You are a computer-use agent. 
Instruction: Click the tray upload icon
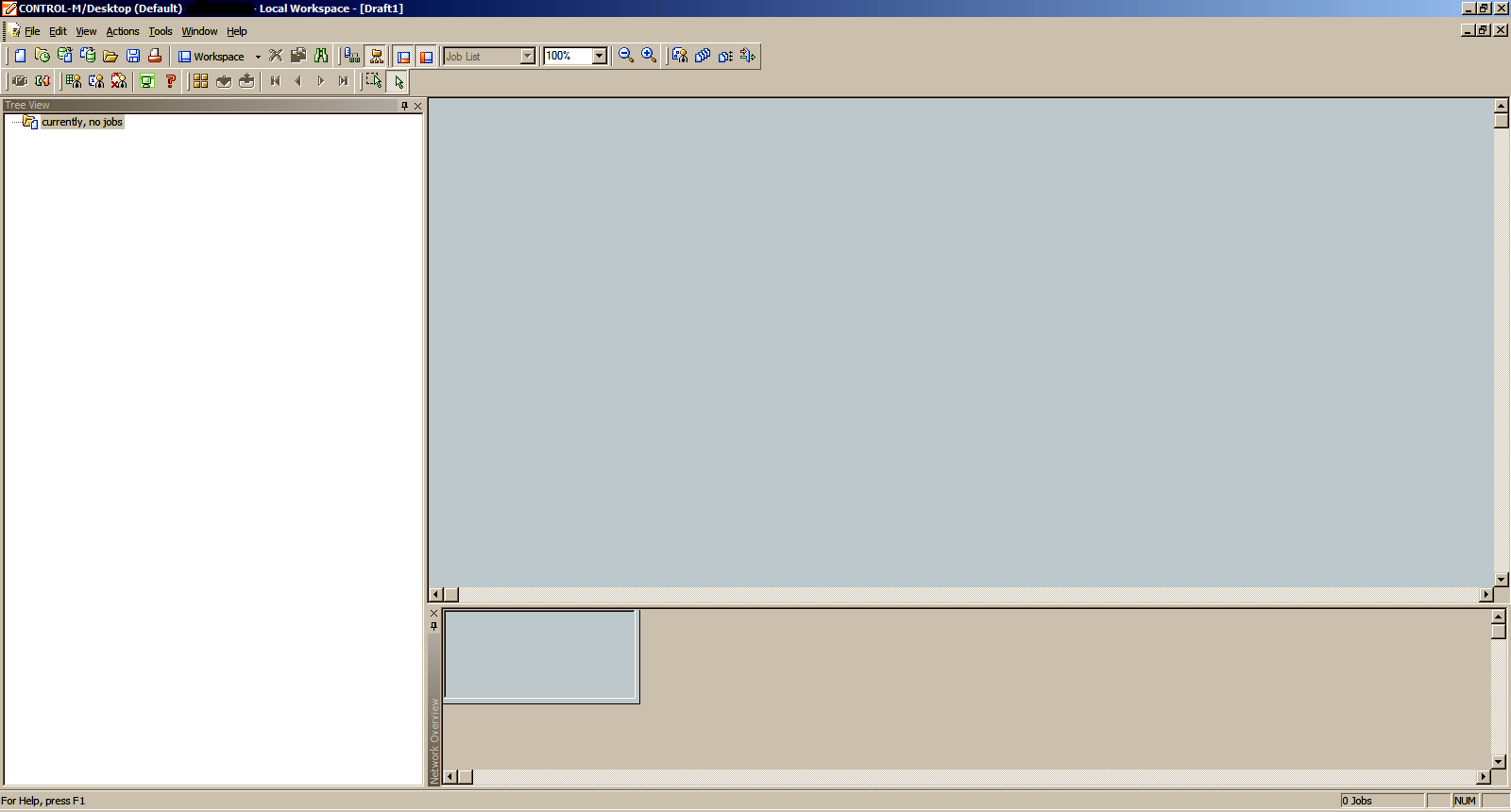click(x=246, y=81)
